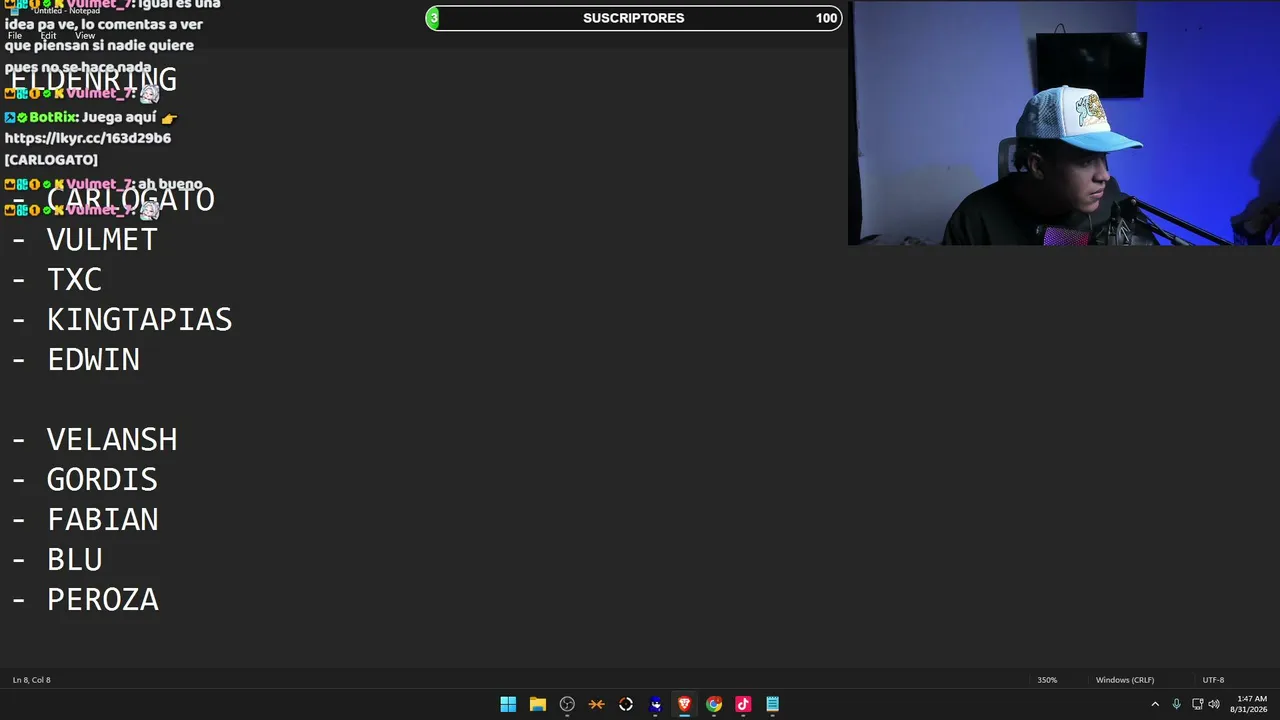The height and width of the screenshot is (720, 1280).
Task: Open File Explorer from the taskbar
Action: pyautogui.click(x=537, y=704)
